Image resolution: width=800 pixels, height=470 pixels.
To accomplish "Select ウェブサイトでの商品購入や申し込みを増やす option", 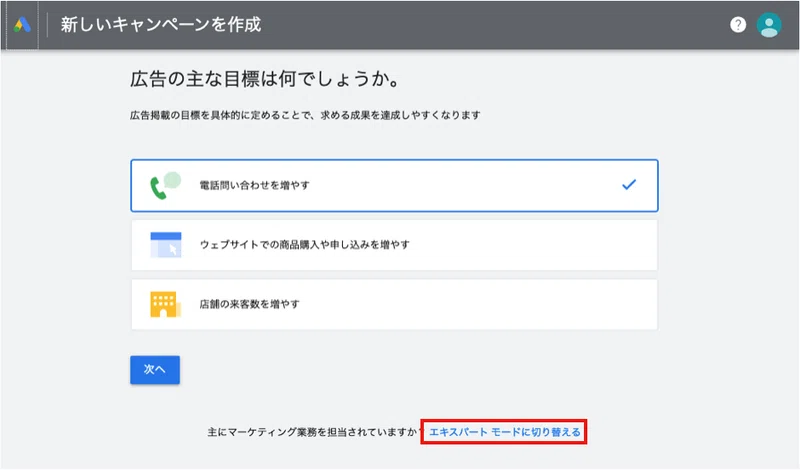I will click(394, 245).
